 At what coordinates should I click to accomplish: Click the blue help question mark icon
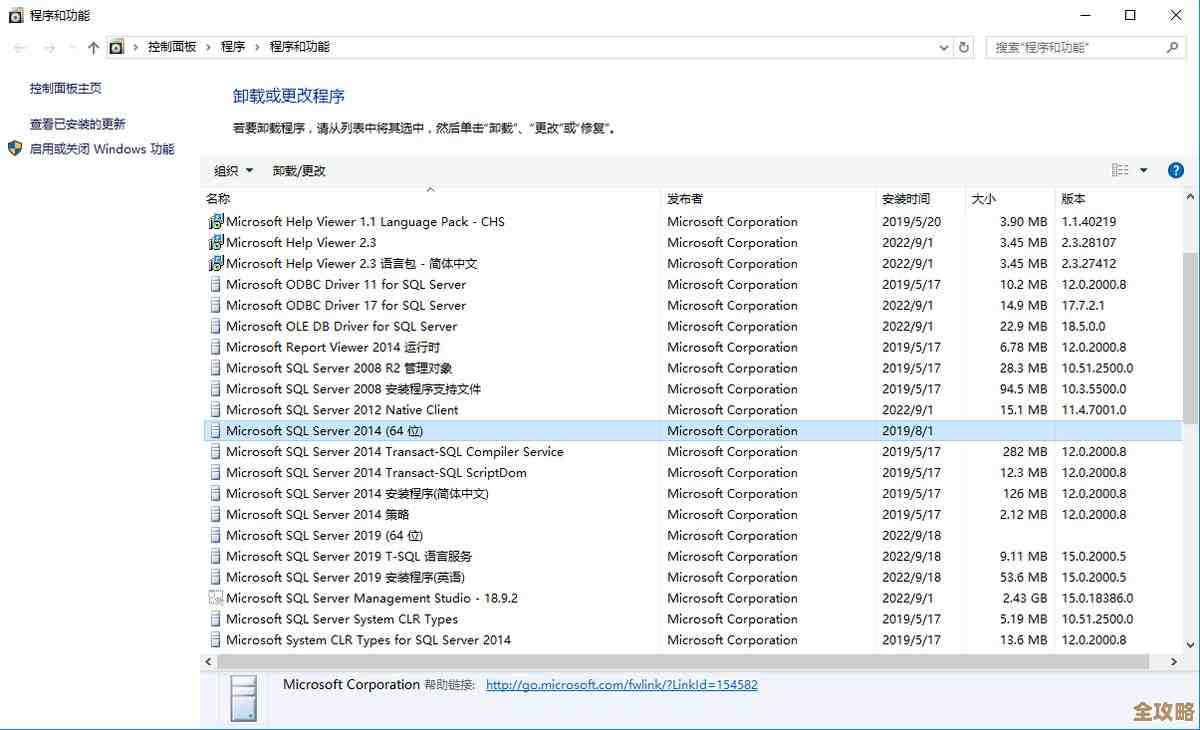point(1176,170)
